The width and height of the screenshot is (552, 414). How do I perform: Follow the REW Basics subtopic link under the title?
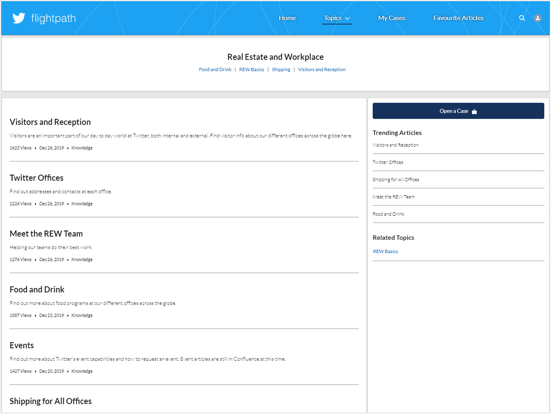point(251,69)
